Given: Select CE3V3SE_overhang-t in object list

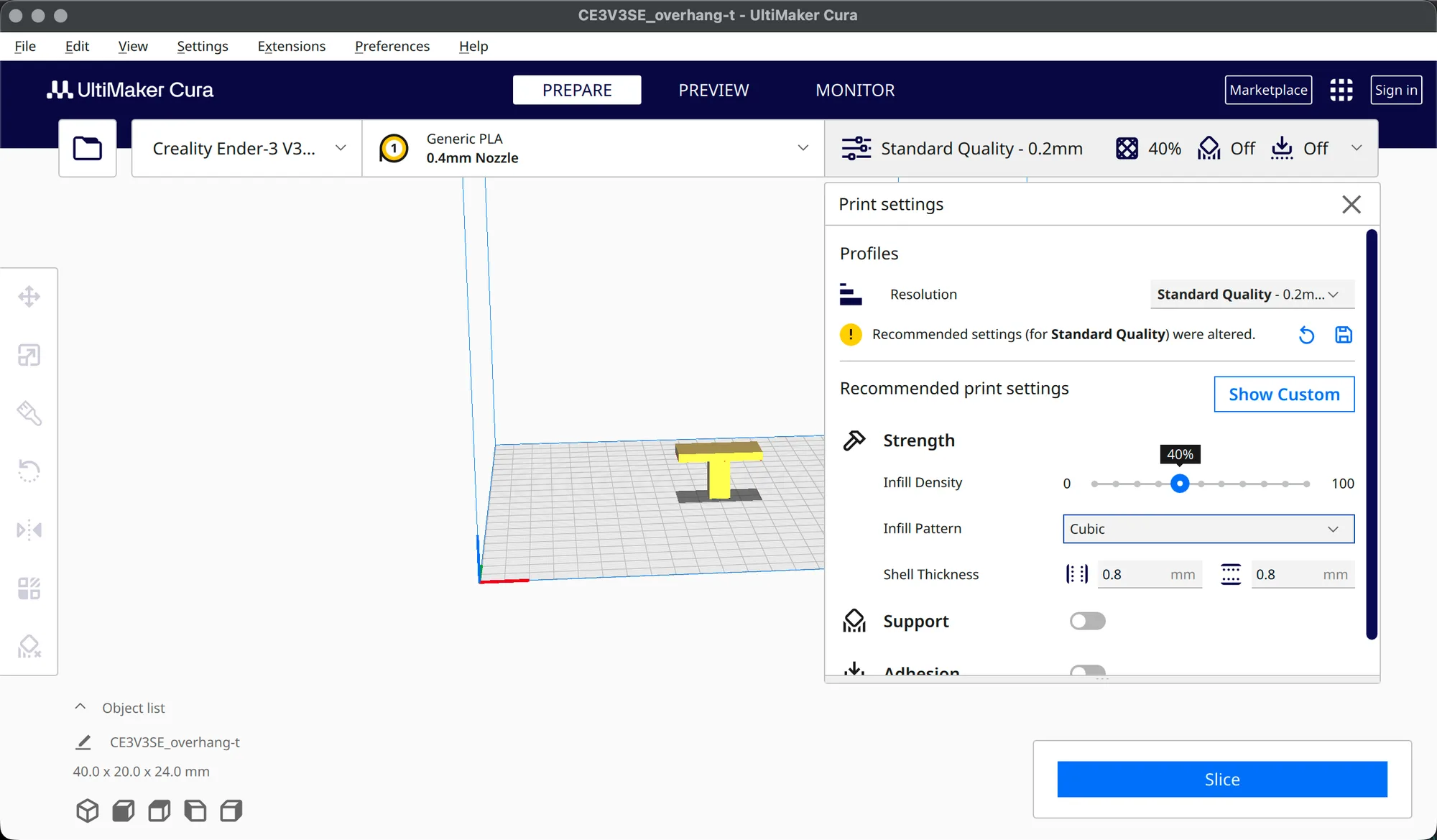Looking at the screenshot, I should [175, 742].
